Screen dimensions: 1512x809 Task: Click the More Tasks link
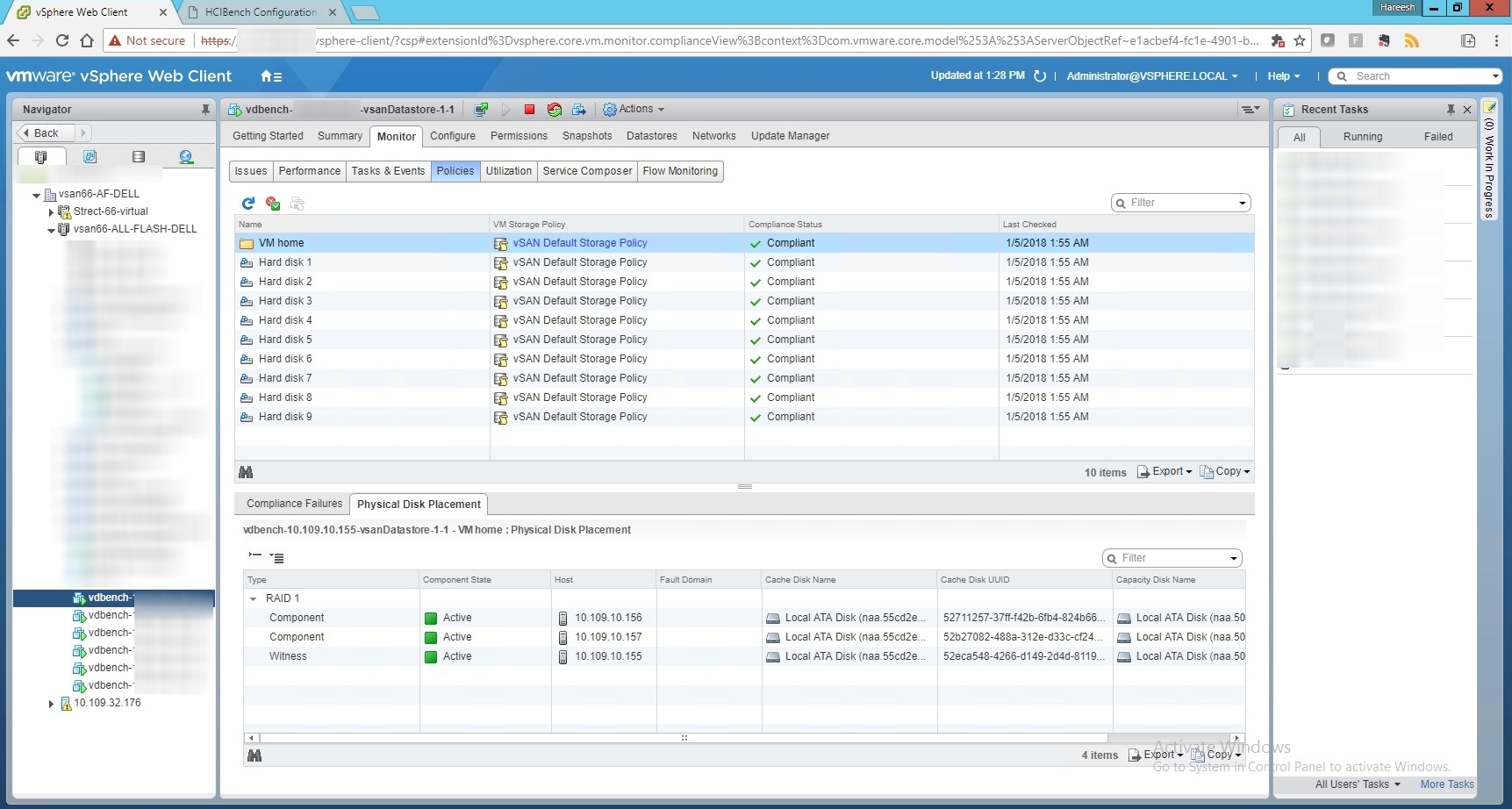(1446, 784)
